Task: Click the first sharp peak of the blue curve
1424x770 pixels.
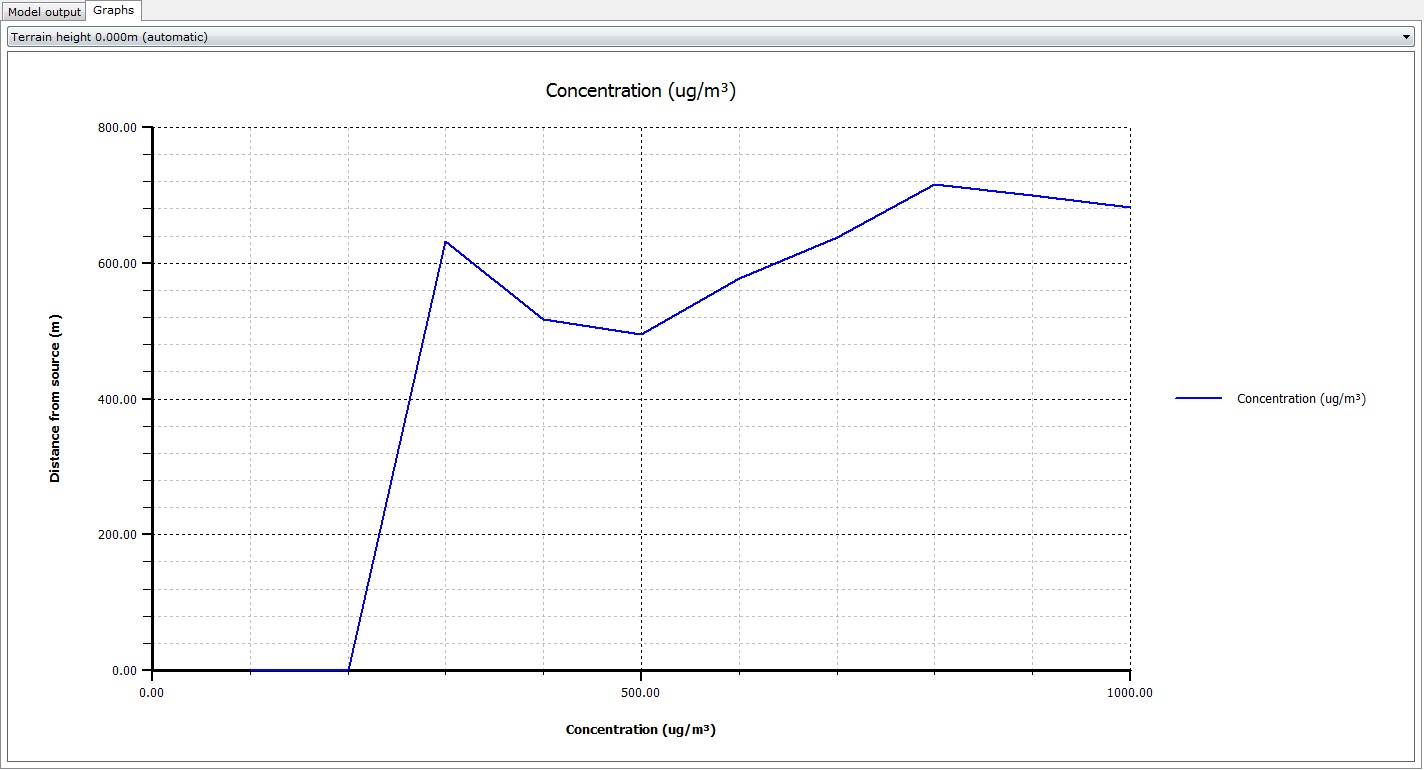Action: [445, 241]
